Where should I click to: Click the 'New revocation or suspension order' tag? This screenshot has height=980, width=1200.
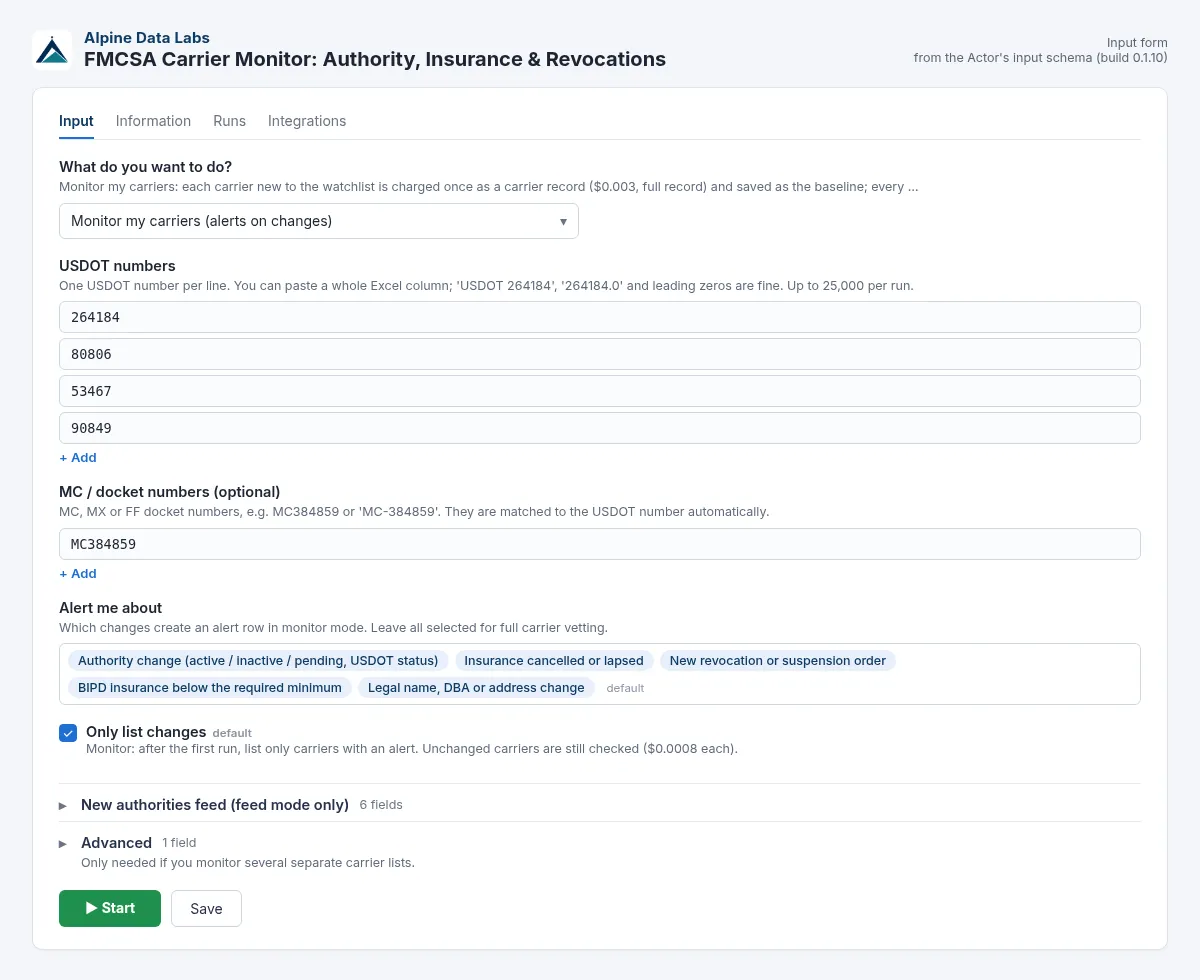[778, 661]
